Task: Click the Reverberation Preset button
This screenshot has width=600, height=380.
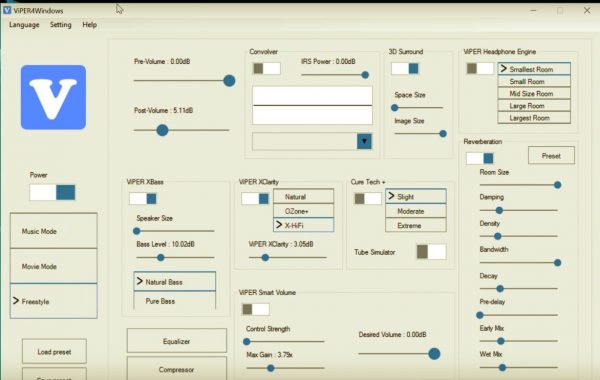Action: 551,155
